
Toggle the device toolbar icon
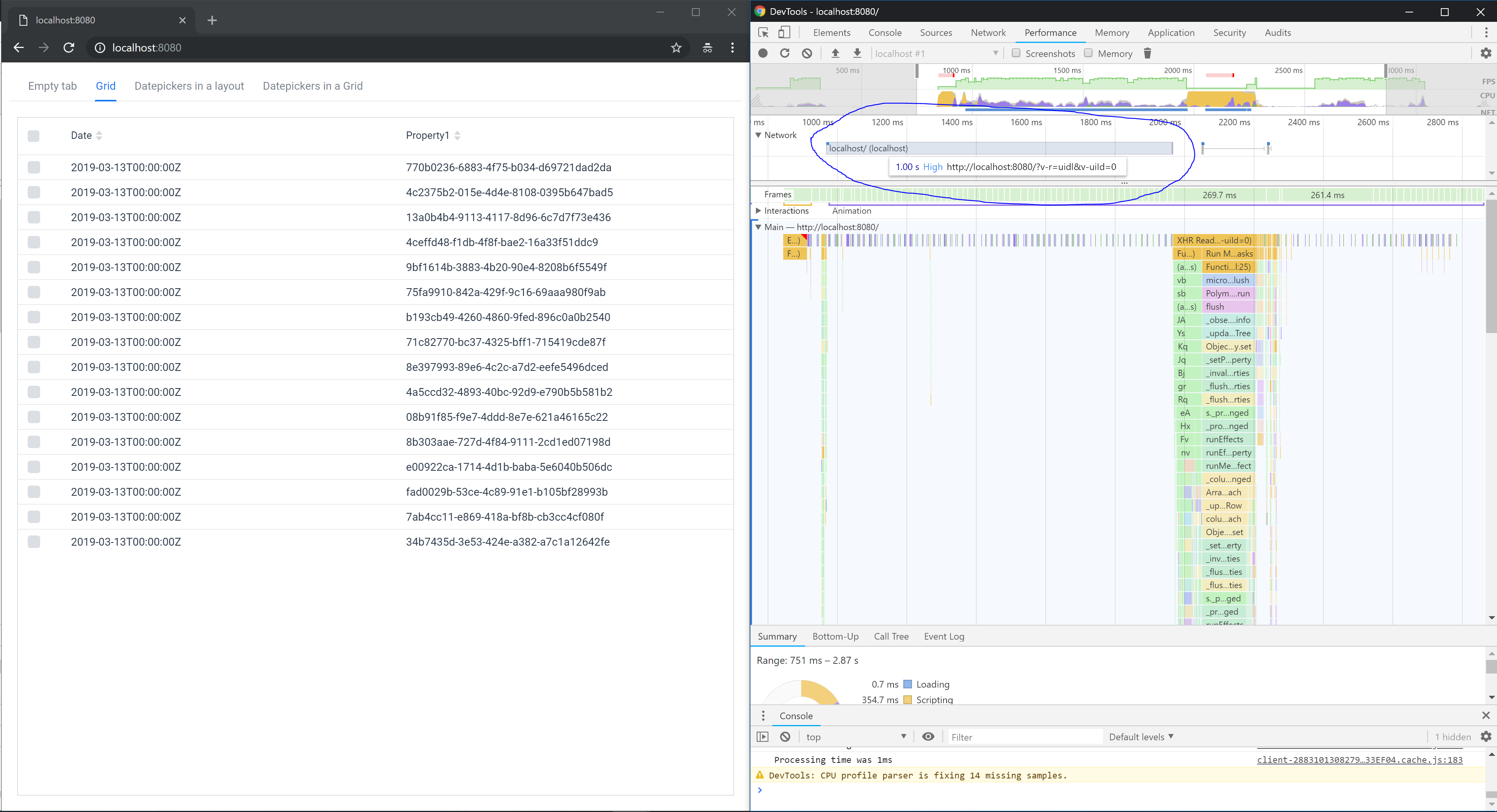784,32
